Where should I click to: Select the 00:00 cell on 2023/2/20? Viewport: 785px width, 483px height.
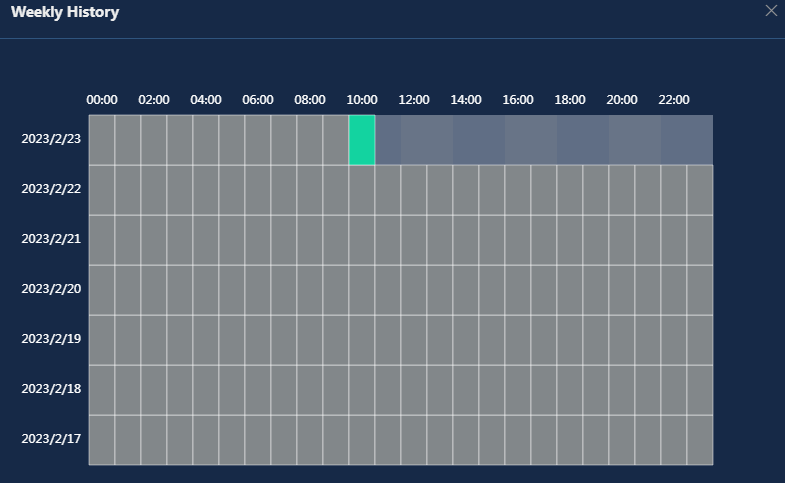[x=102, y=290]
